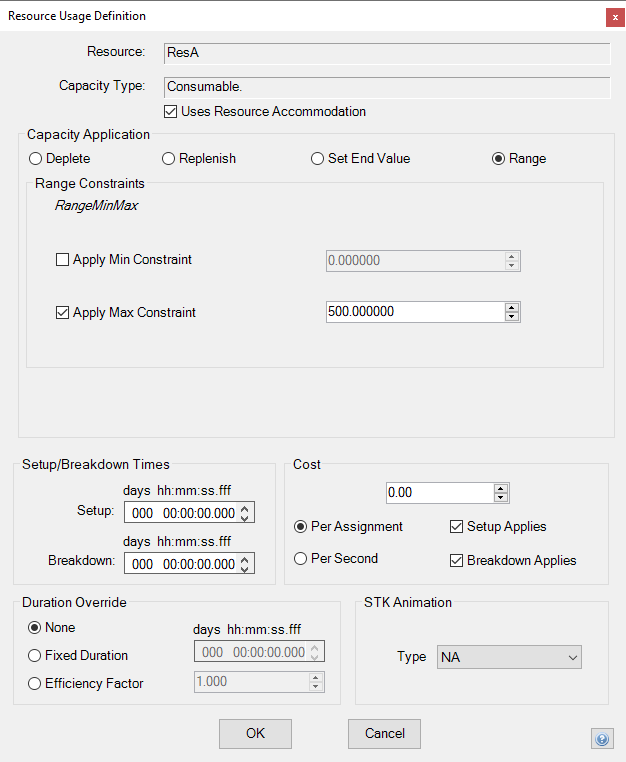Close the Resource Usage Definition dialog
Image resolution: width=626 pixels, height=762 pixels.
click(x=612, y=17)
